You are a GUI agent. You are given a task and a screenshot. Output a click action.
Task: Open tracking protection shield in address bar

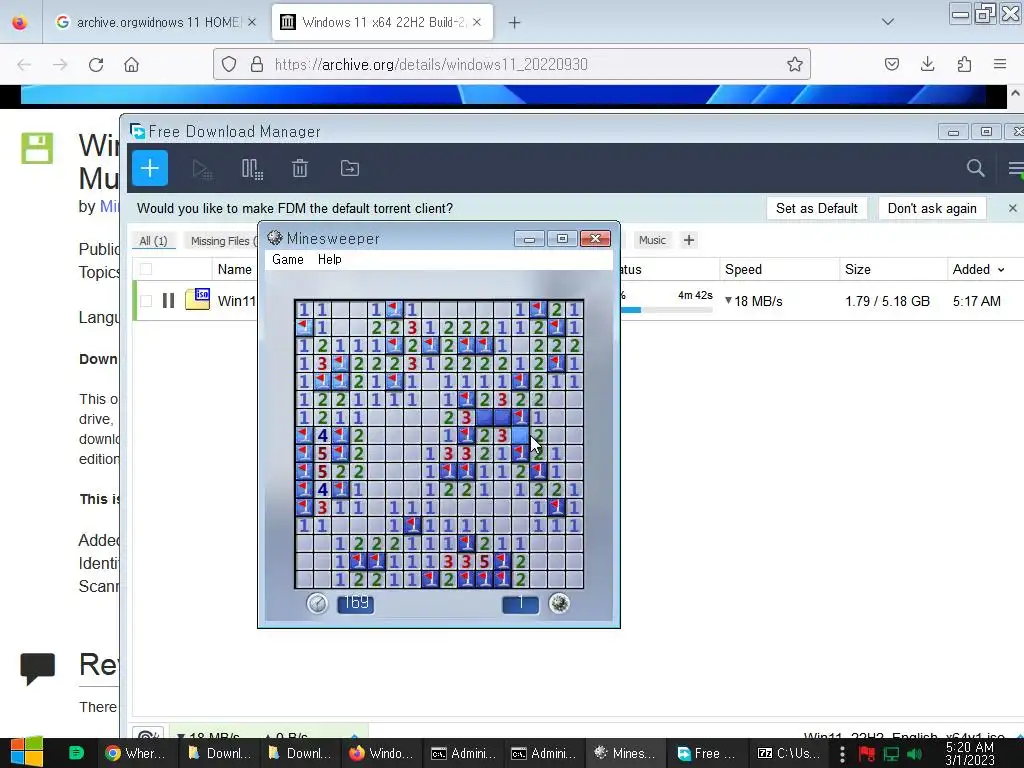(229, 64)
